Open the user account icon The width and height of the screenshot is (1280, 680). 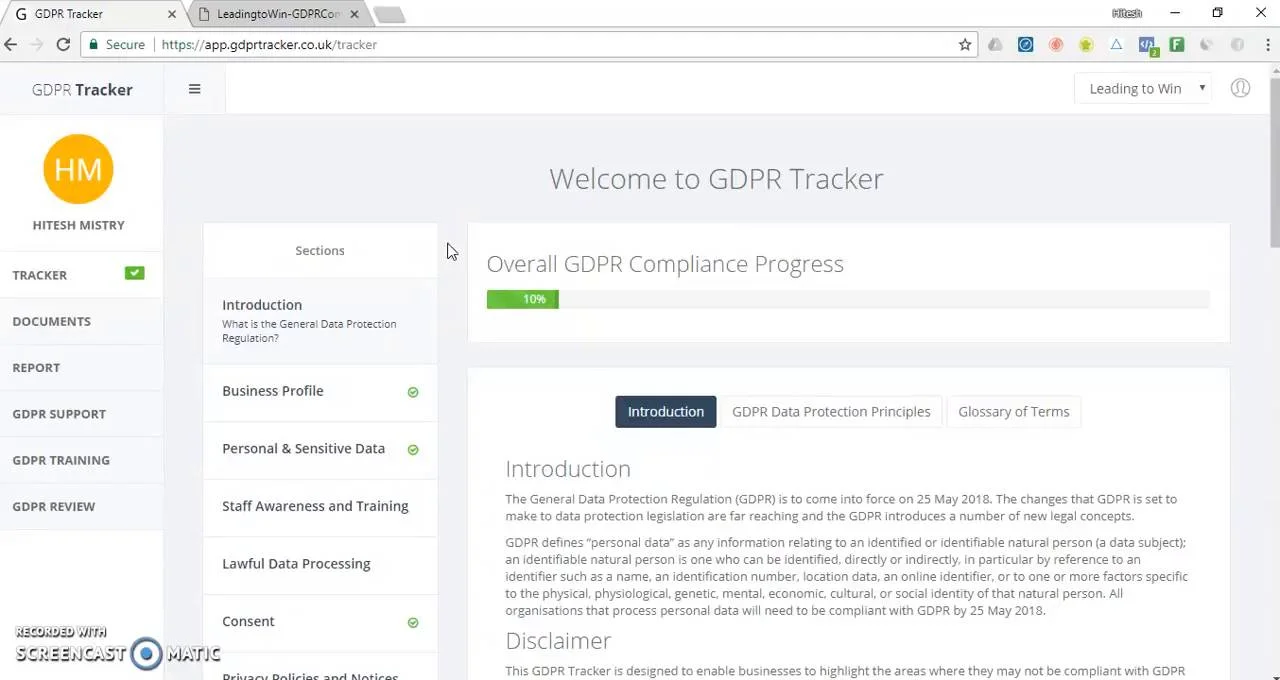coord(1240,88)
